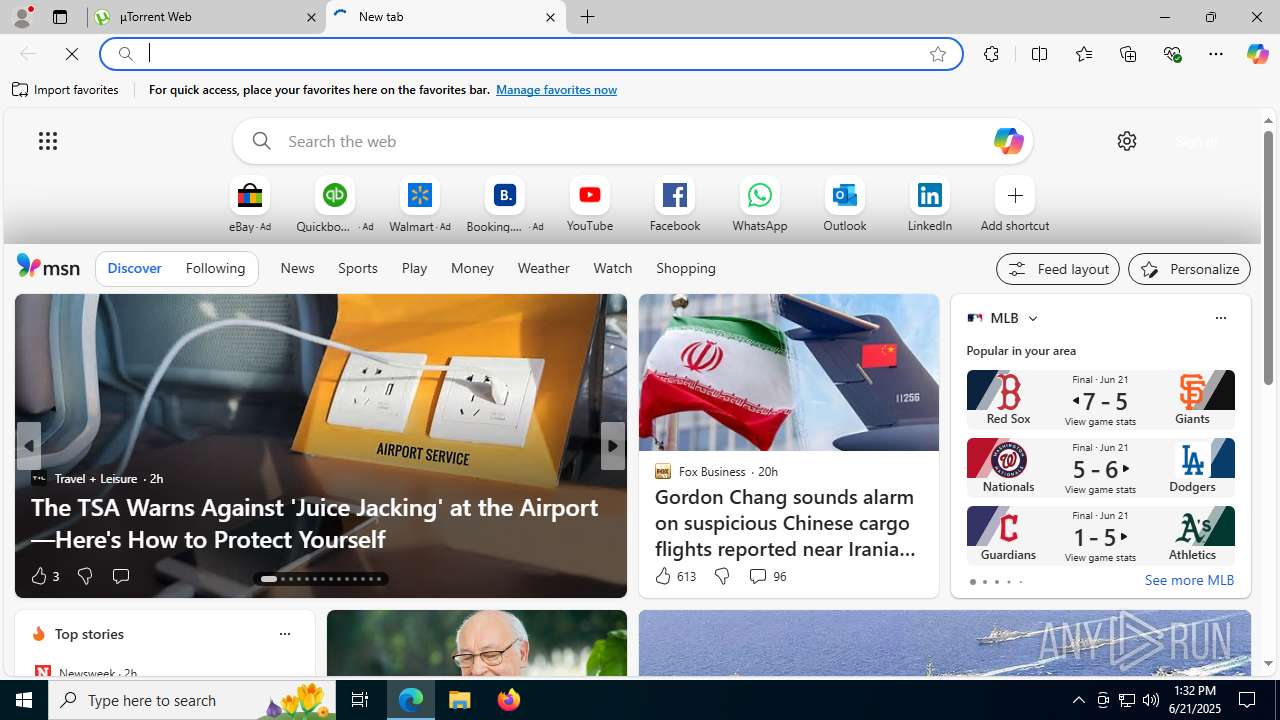
Task: Go to next carousel slide
Action: point(612,446)
